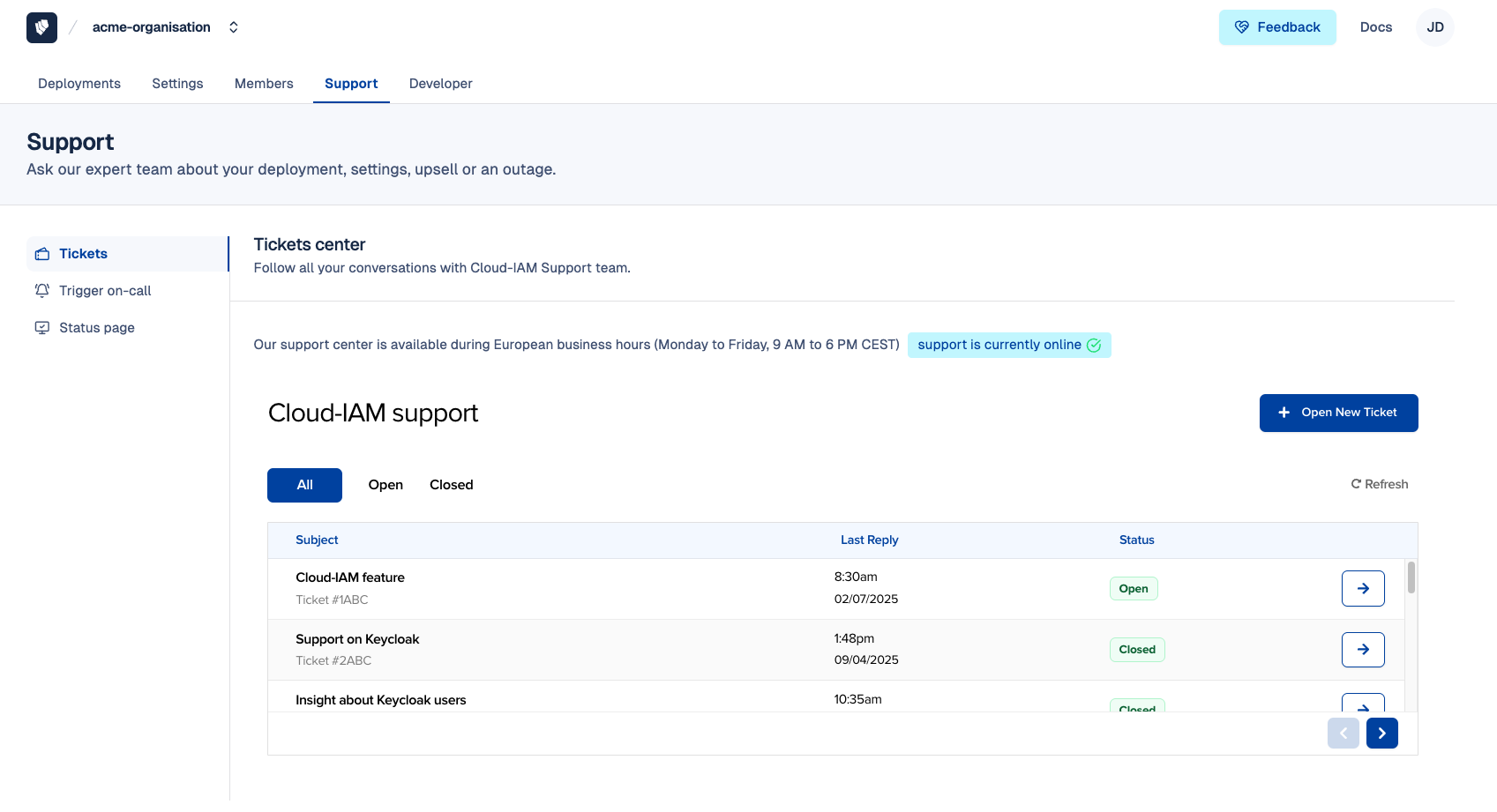This screenshot has height=812, width=1497.
Task: Click the Status page monitor icon
Action: point(42,328)
